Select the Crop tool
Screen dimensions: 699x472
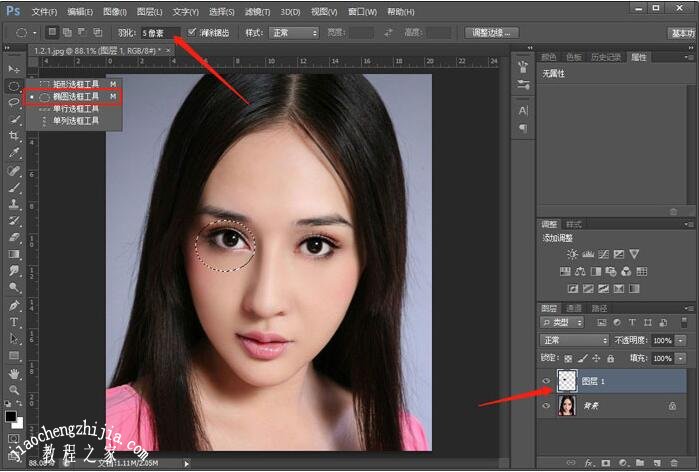14,136
